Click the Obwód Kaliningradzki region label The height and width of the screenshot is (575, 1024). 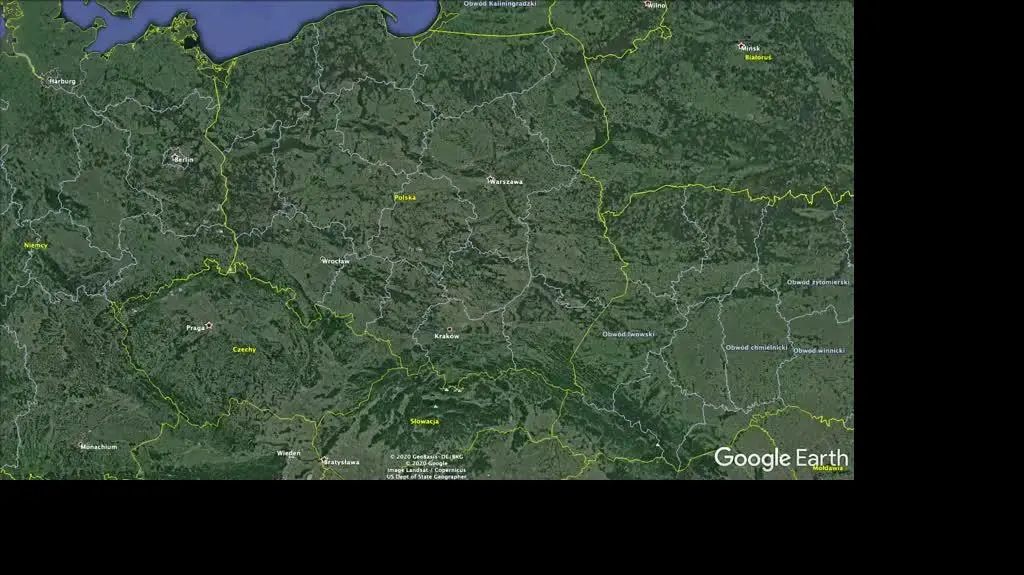500,4
